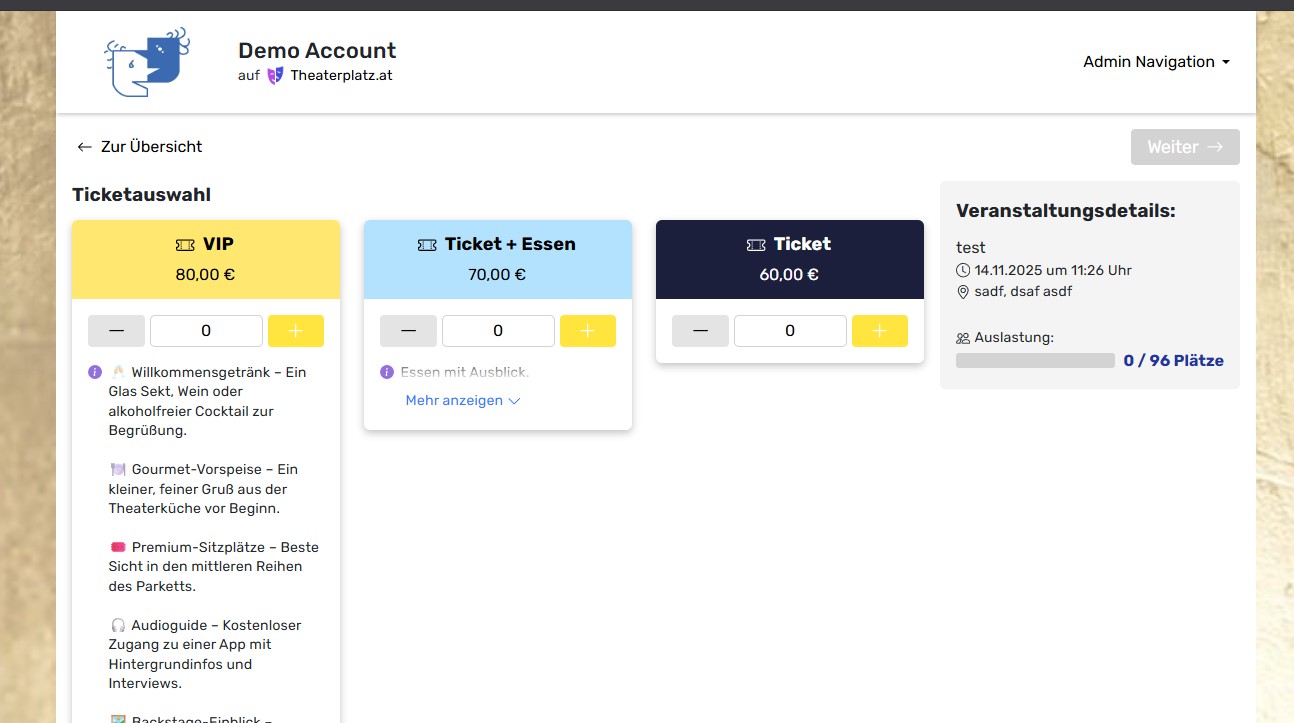Click the info icon beside Essen mit Ausblick

[387, 372]
